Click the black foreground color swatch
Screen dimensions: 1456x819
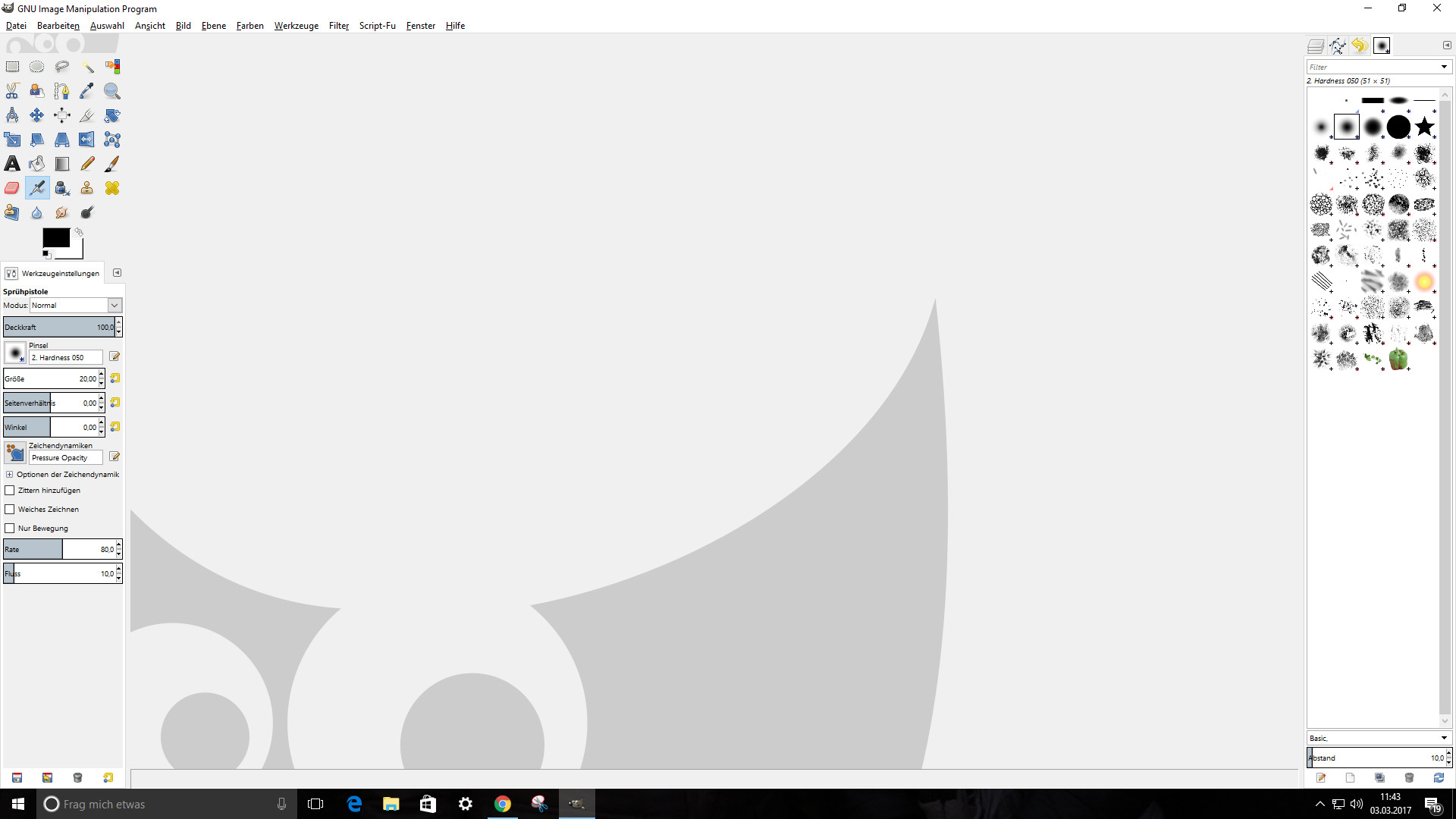55,237
